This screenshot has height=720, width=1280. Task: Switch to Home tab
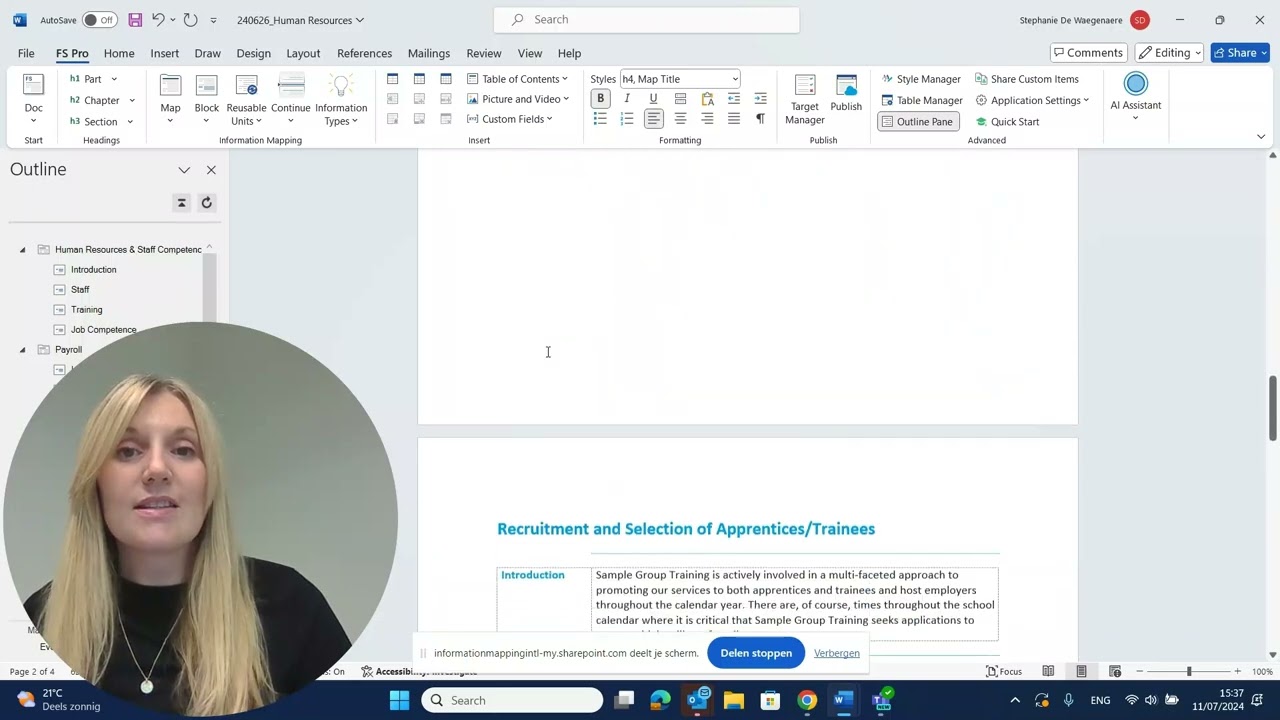click(x=119, y=53)
